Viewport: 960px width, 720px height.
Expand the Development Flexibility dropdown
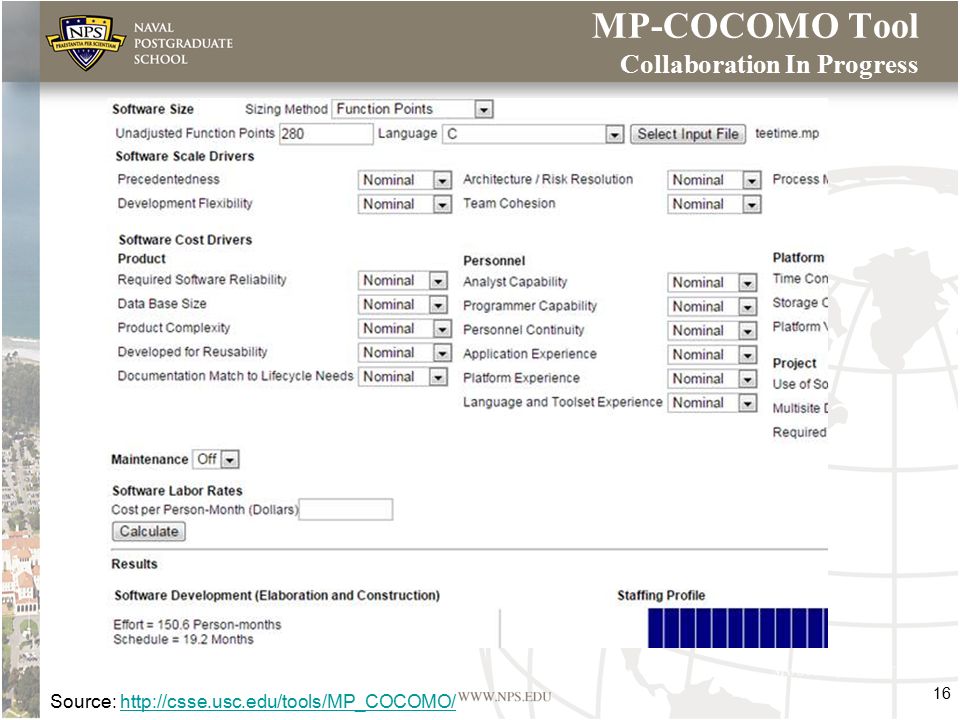pyautogui.click(x=405, y=204)
